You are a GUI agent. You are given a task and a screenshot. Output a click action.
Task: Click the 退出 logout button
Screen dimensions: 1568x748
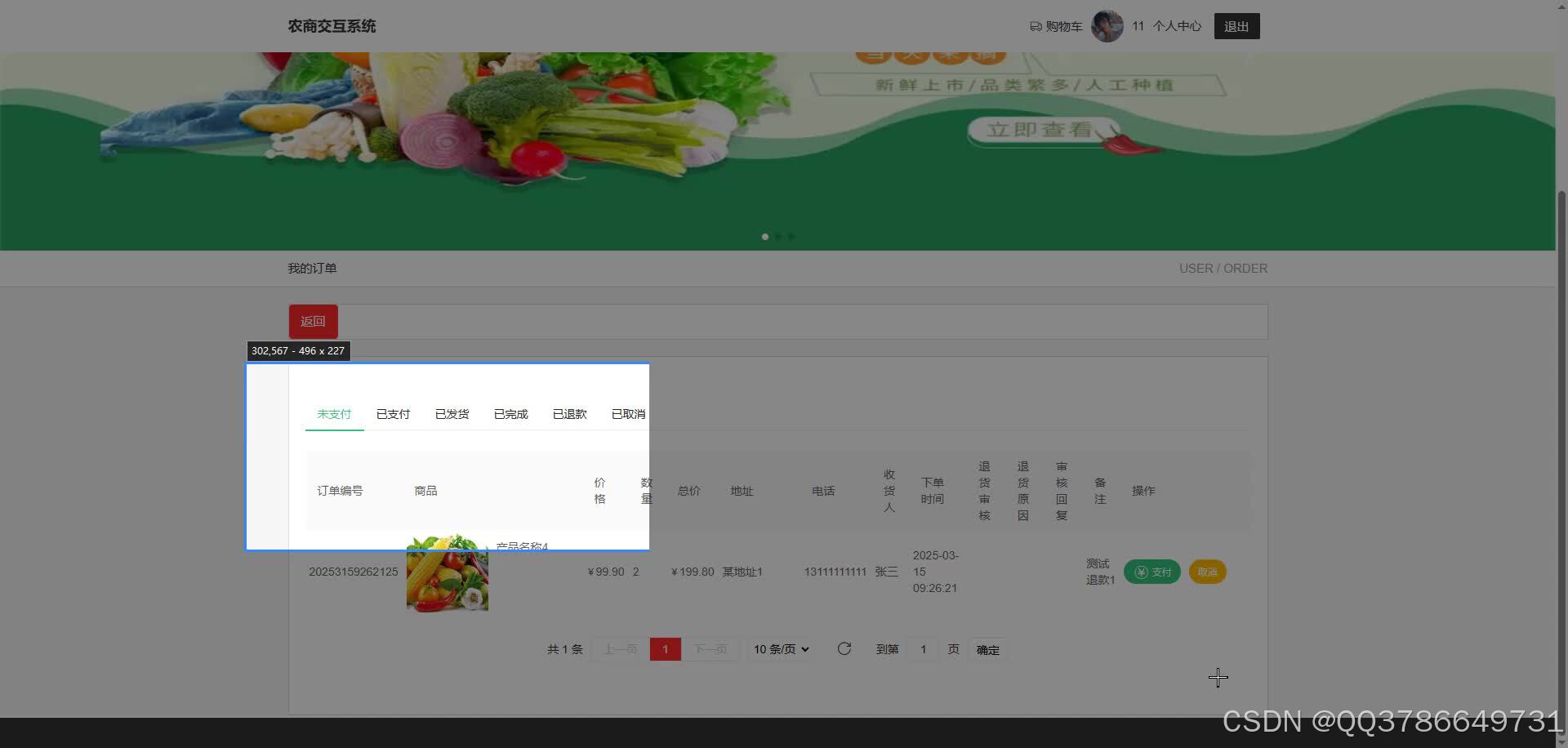point(1236,25)
